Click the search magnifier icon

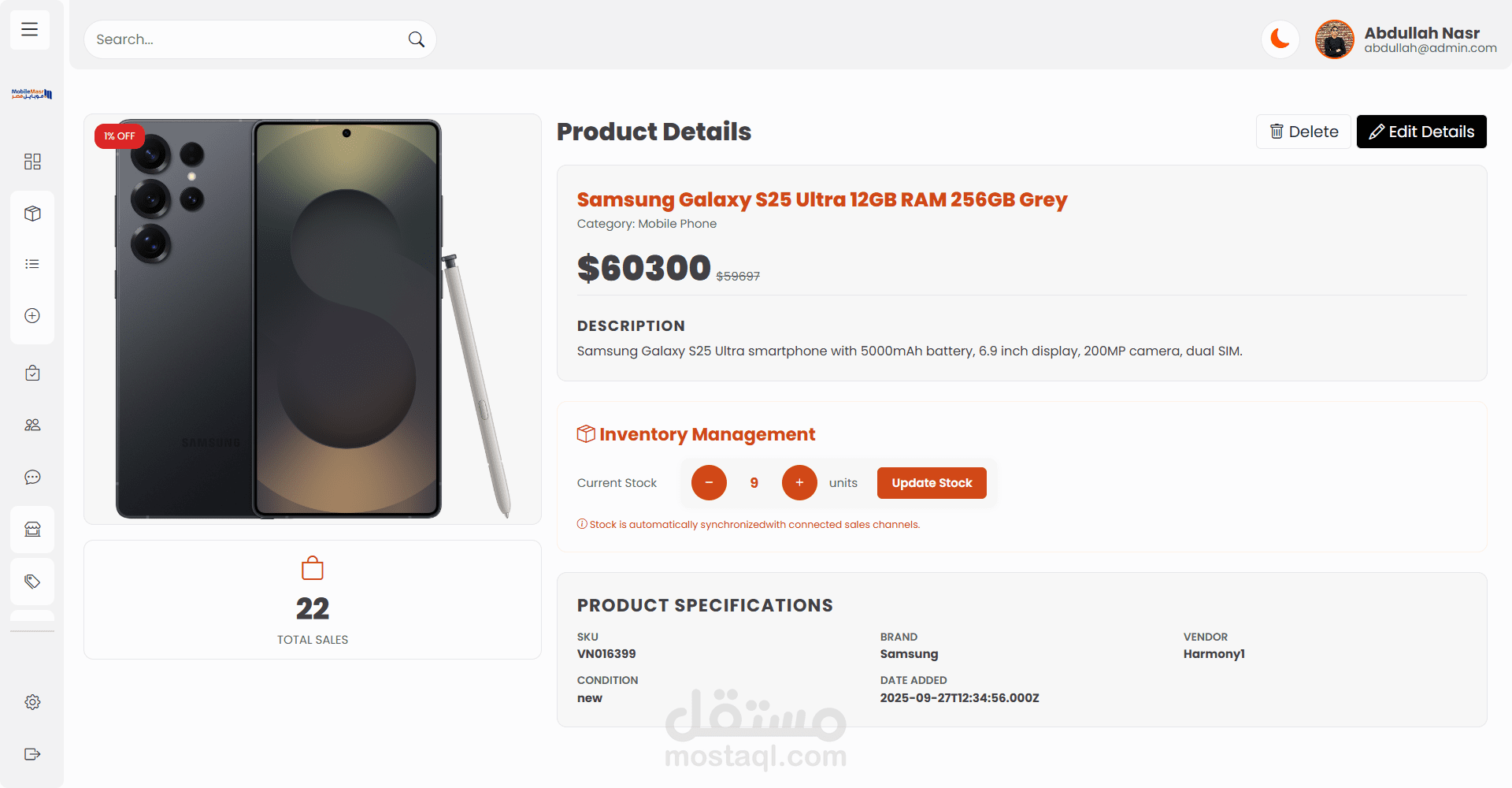[416, 39]
